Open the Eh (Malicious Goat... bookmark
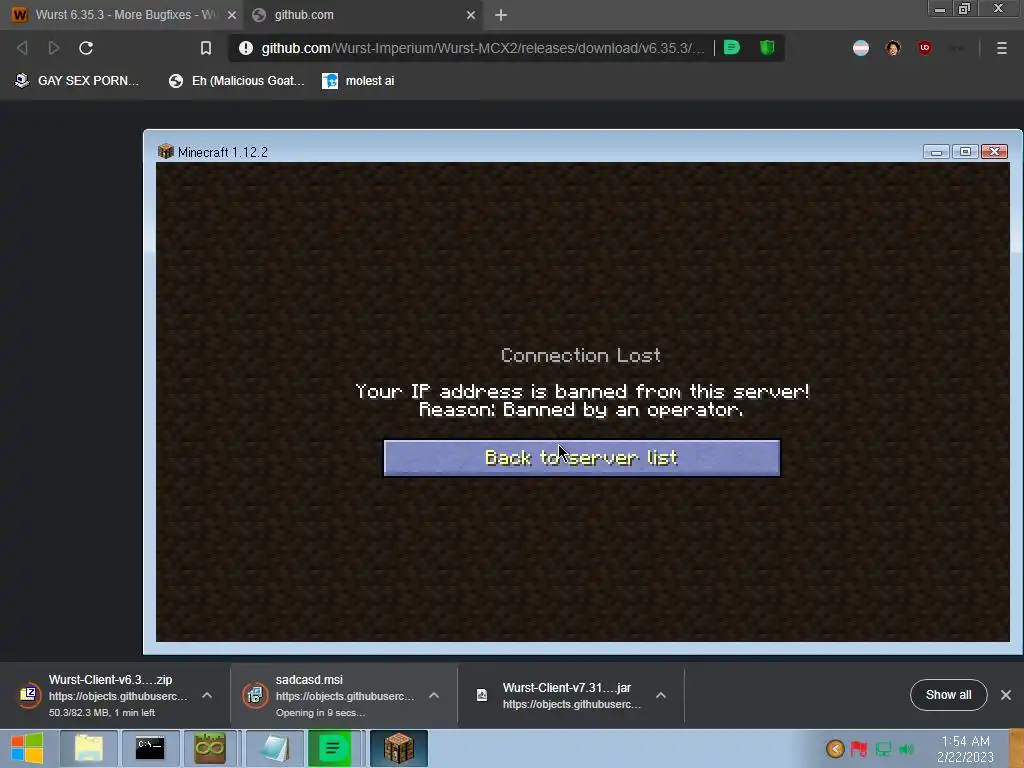The height and width of the screenshot is (768, 1024). coord(237,81)
